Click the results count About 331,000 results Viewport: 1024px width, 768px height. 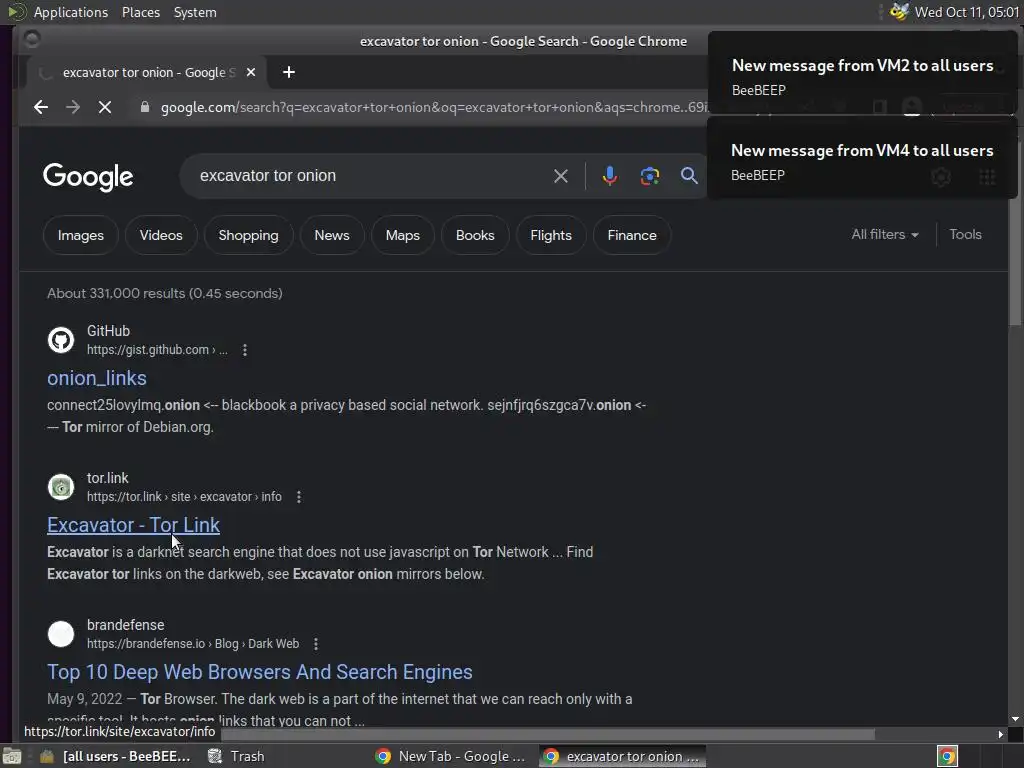165,293
